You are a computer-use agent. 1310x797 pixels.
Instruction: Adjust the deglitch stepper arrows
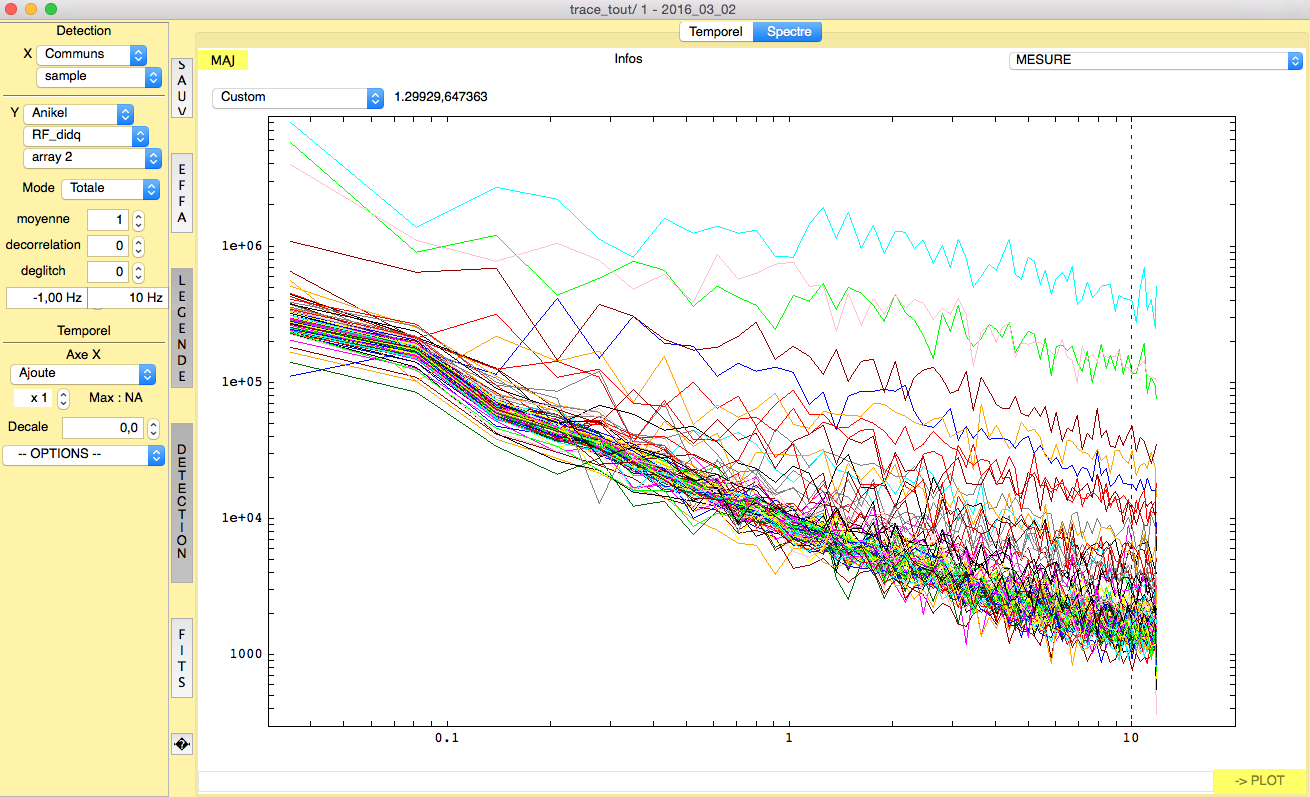pos(139,272)
